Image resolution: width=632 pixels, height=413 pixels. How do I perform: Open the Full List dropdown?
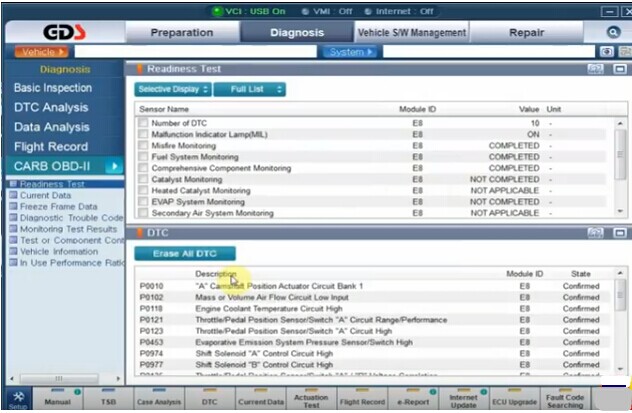click(249, 89)
